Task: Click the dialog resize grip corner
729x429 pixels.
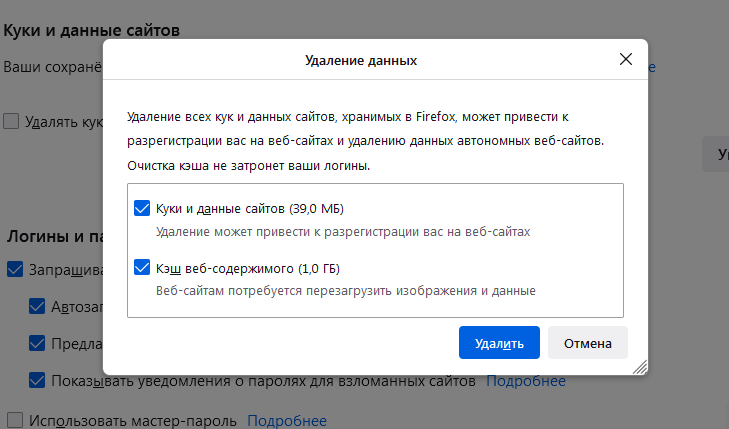Action: 640,367
